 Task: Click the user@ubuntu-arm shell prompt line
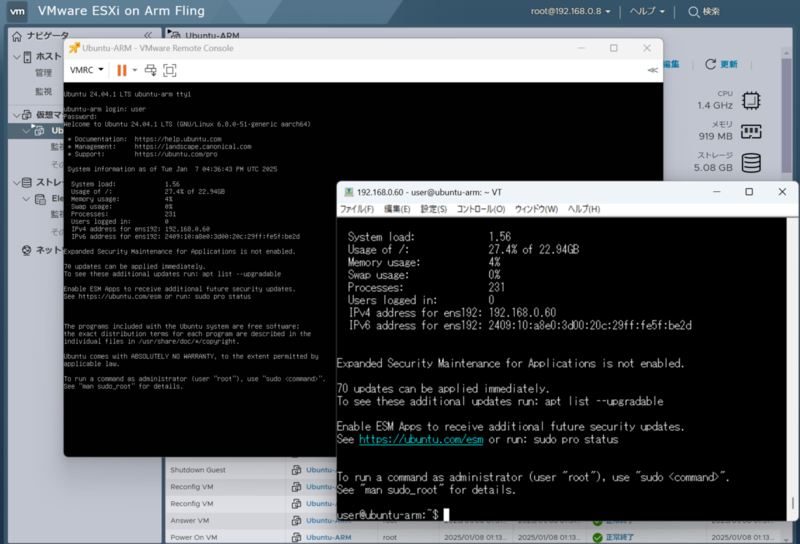click(x=393, y=514)
